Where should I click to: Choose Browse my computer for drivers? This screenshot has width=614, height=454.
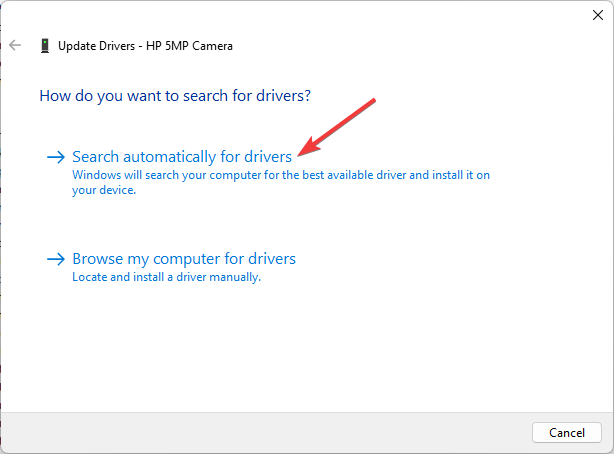tap(184, 259)
